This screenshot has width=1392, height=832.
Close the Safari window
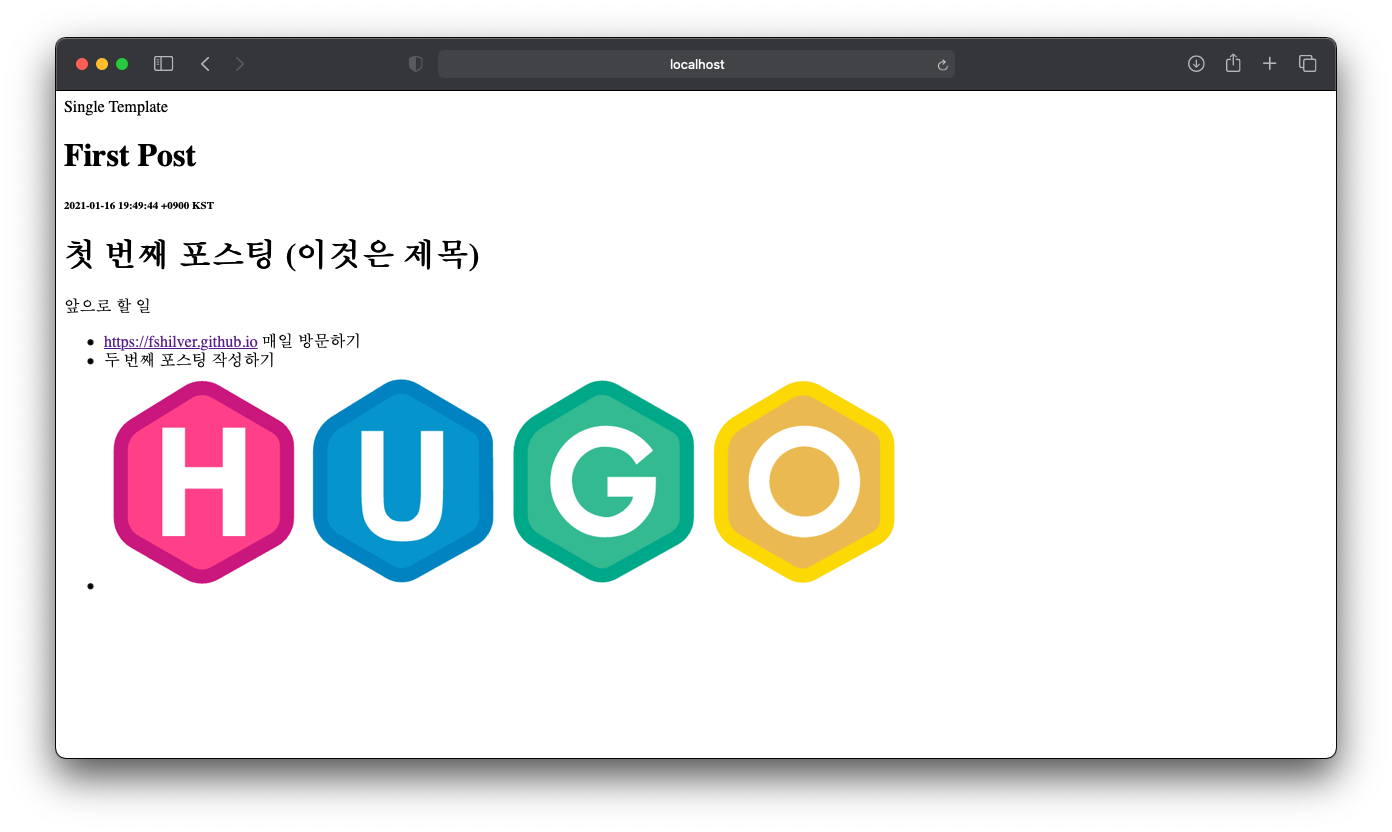82,64
